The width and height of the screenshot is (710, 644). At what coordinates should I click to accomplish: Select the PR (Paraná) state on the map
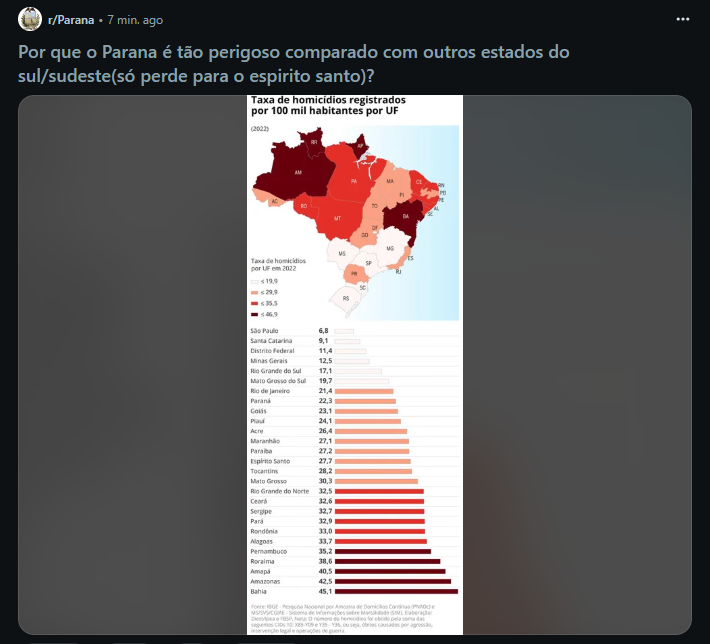(354, 274)
